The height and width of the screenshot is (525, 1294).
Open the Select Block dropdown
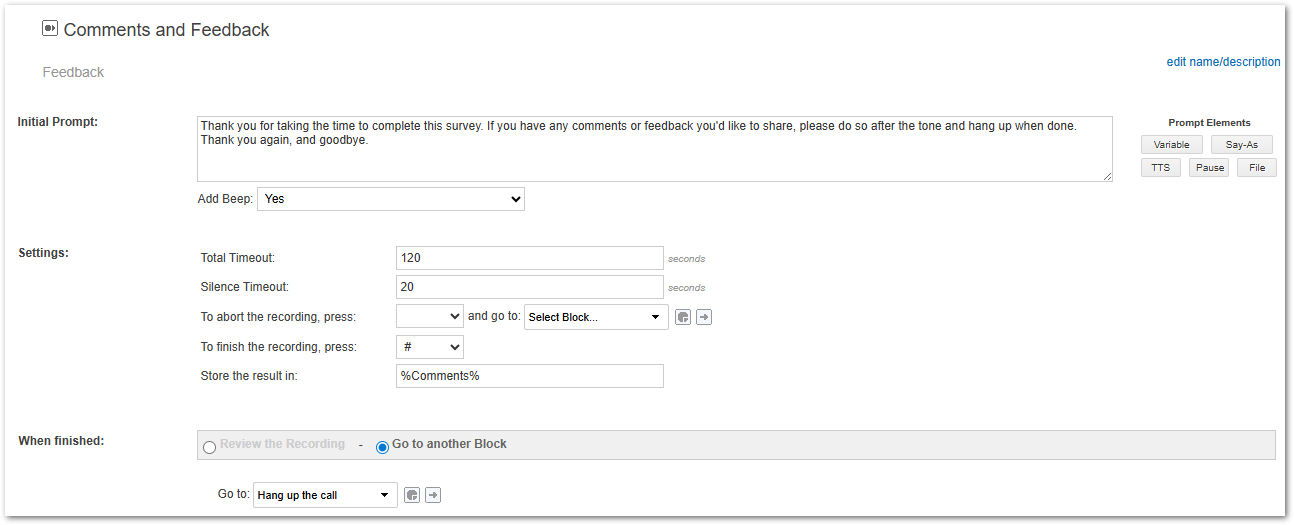click(596, 317)
